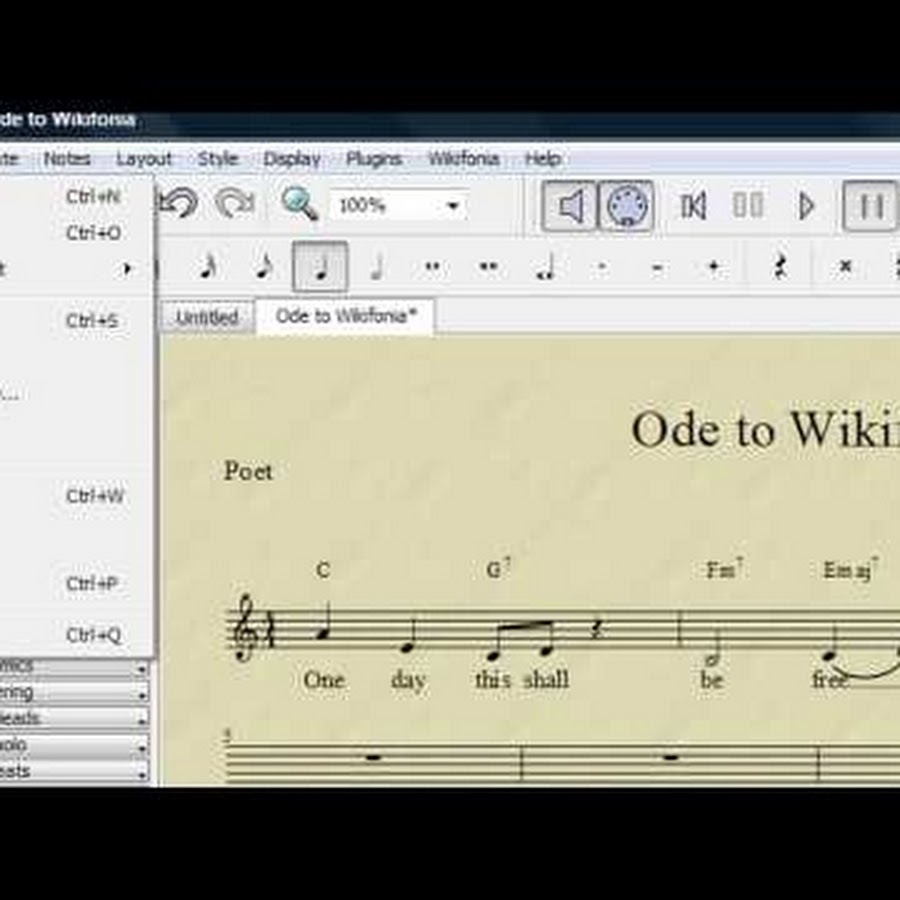Select the C chord symbol
Viewport: 900px width, 900px height.
coord(323,571)
